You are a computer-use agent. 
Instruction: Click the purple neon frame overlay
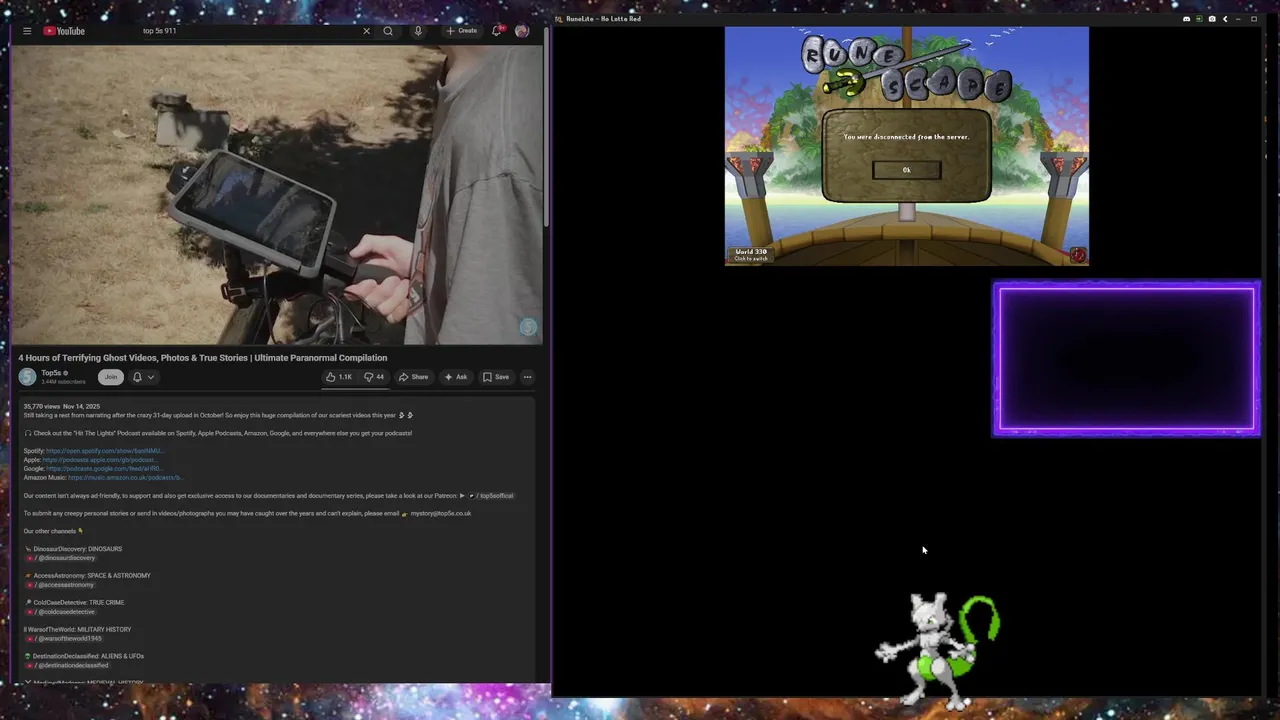pos(1126,359)
